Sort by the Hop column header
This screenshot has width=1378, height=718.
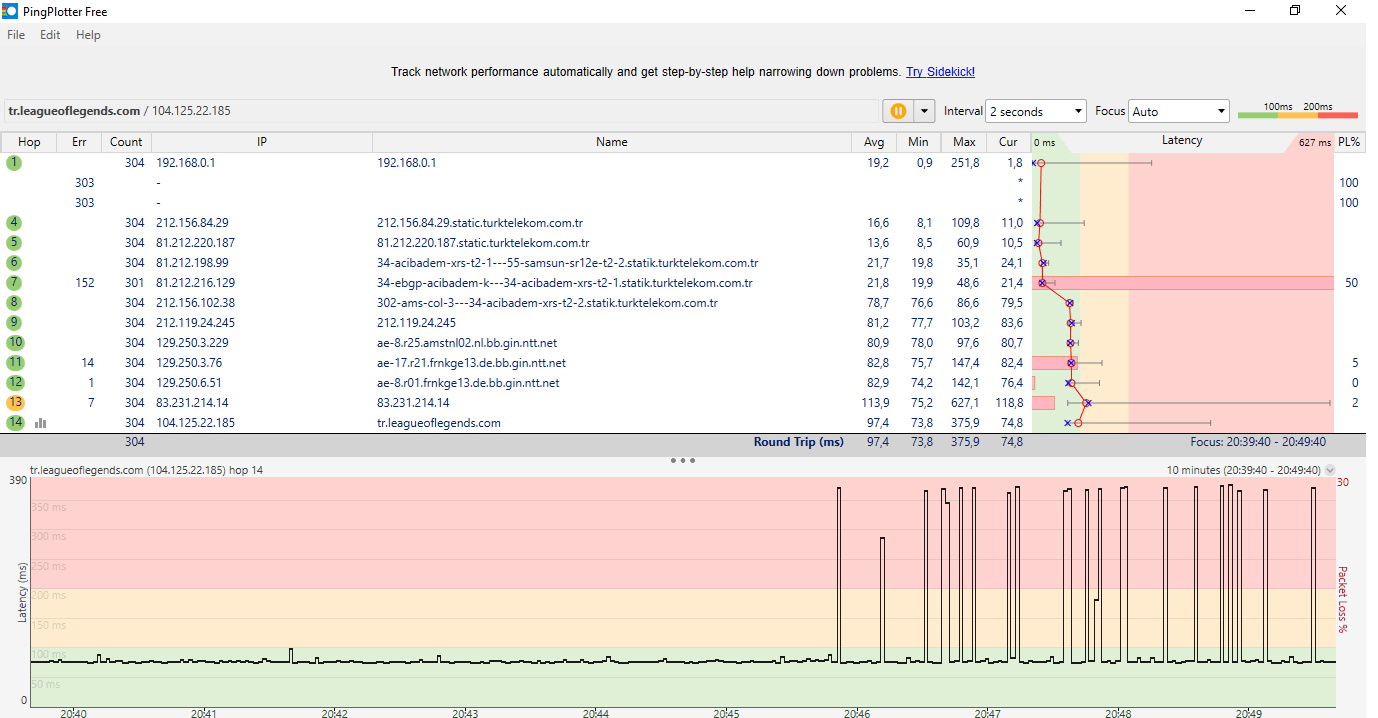(29, 142)
